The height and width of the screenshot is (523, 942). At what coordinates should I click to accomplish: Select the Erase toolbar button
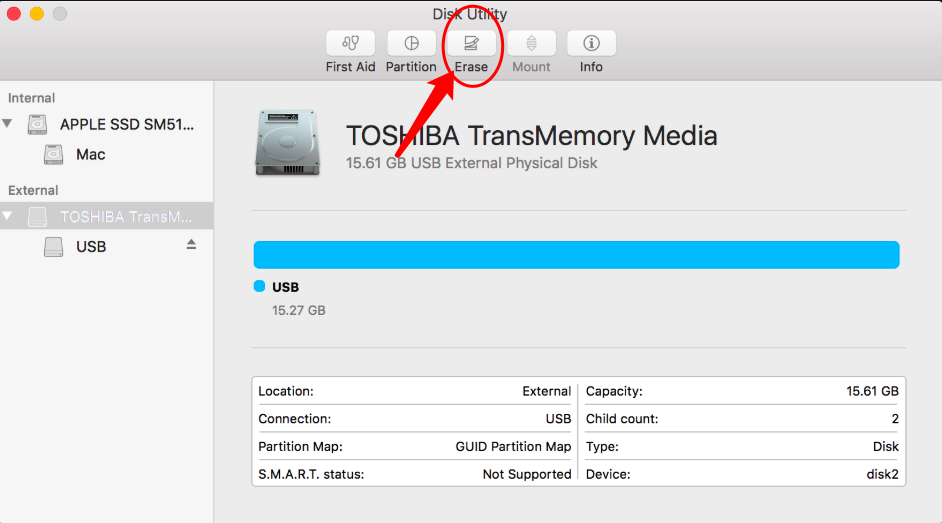471,44
